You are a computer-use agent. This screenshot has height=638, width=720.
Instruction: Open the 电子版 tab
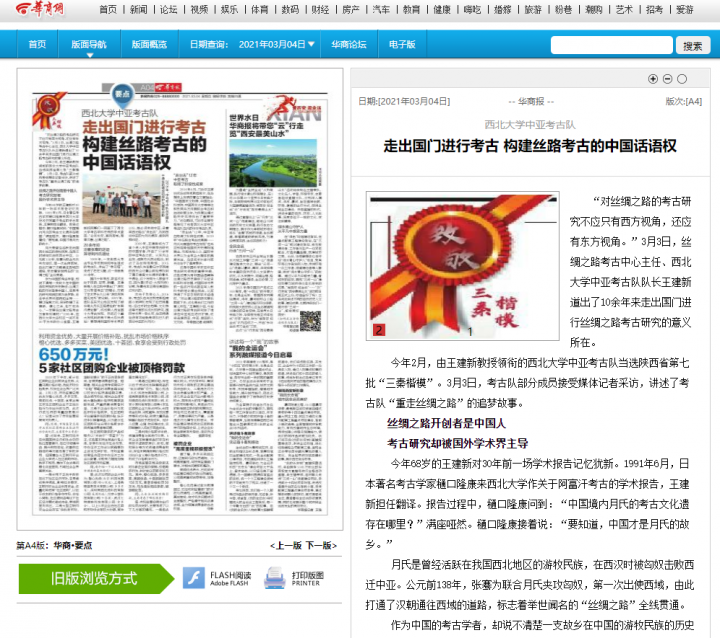(x=402, y=45)
